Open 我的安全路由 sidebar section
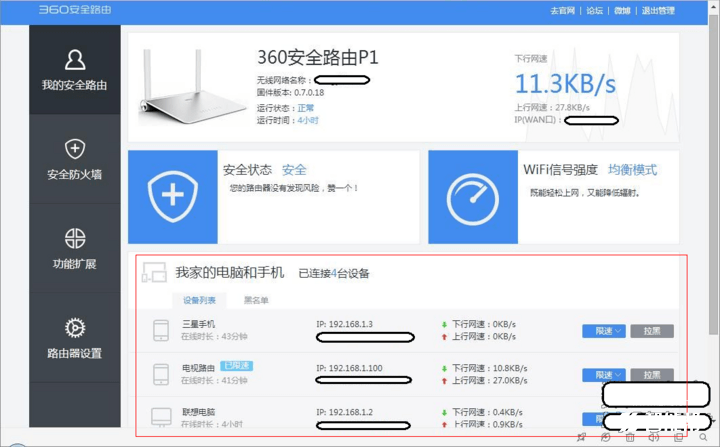Image resolution: width=720 pixels, height=447 pixels. click(x=74, y=70)
